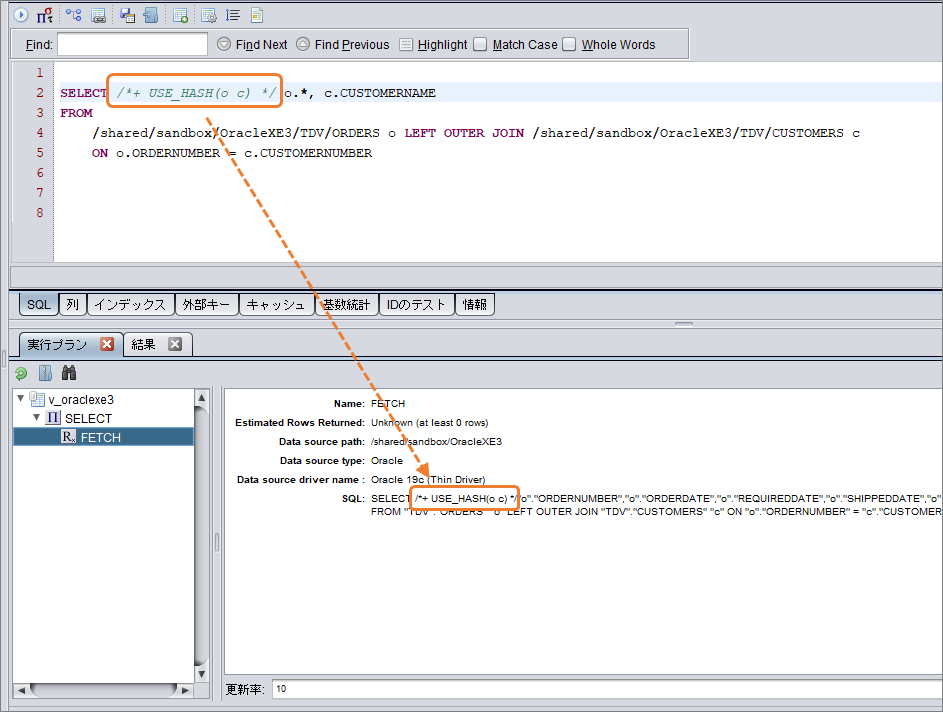Click the 更新率 input field
The height and width of the screenshot is (712, 943).
pos(607,689)
